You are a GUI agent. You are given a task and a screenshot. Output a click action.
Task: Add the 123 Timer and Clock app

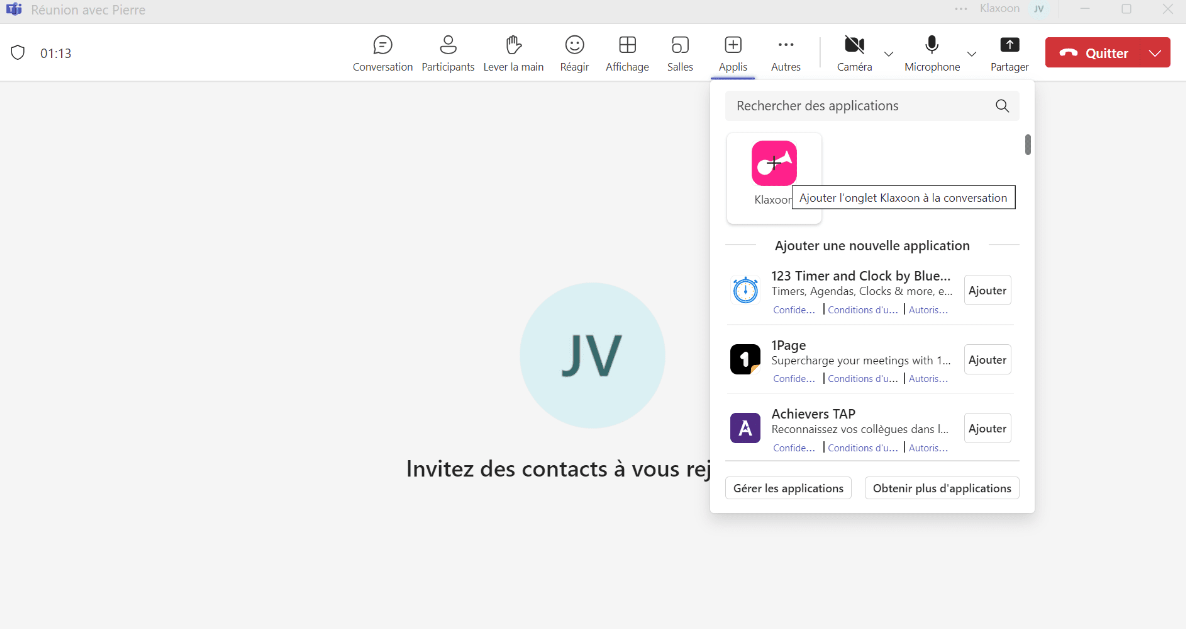pyautogui.click(x=987, y=290)
